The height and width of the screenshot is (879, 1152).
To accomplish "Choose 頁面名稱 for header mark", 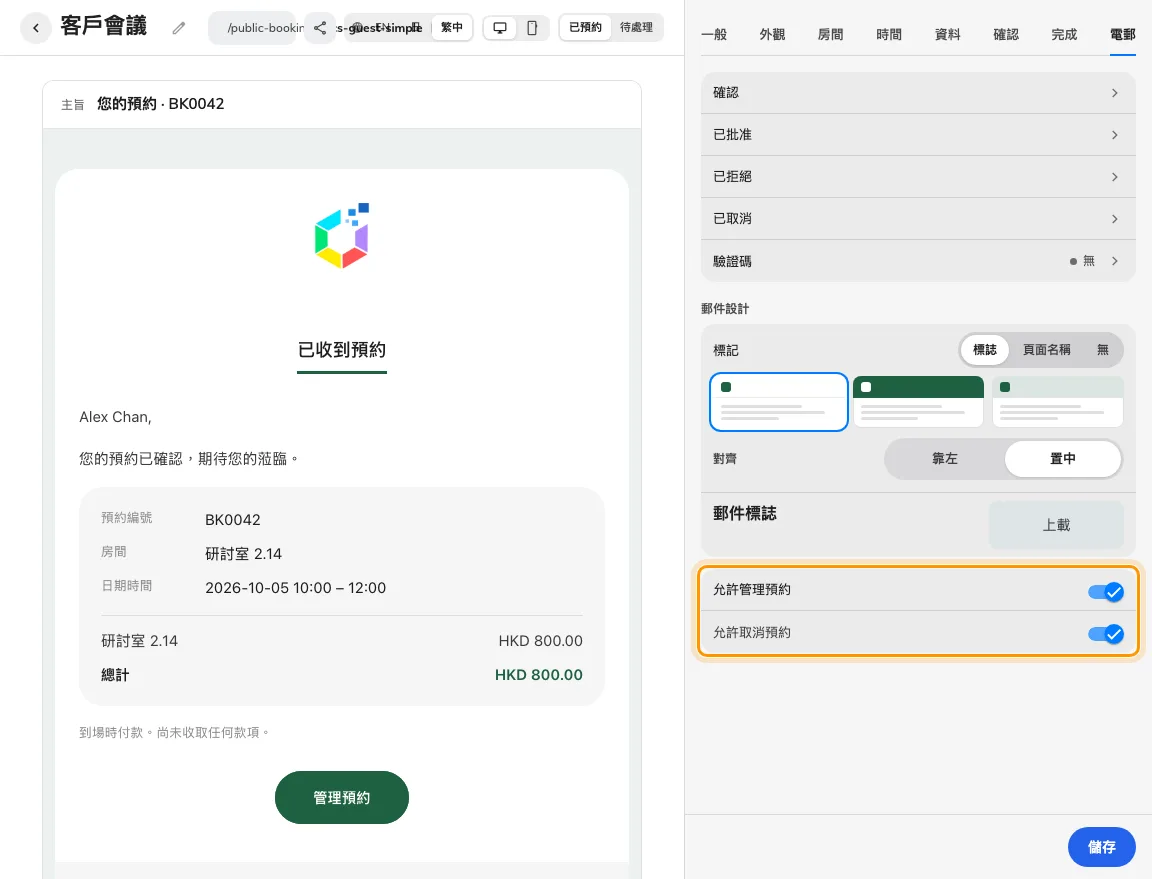I will click(1046, 350).
